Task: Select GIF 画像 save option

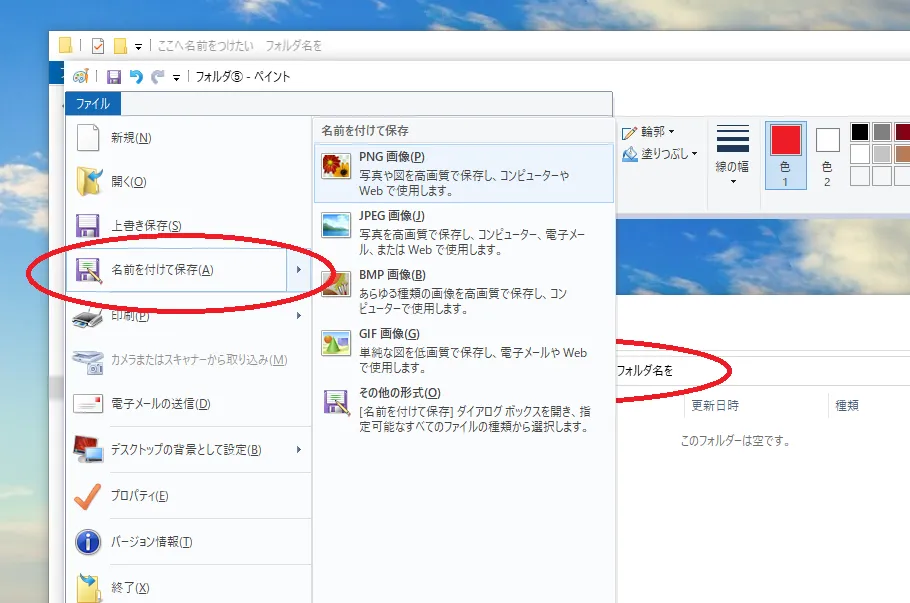Action: pyautogui.click(x=463, y=350)
